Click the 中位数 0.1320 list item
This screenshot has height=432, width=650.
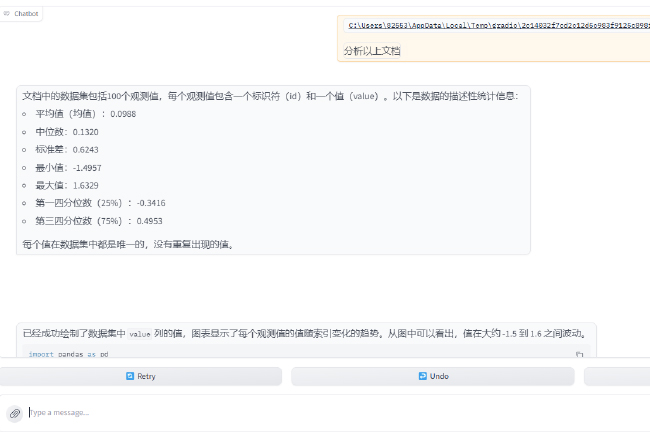point(67,132)
